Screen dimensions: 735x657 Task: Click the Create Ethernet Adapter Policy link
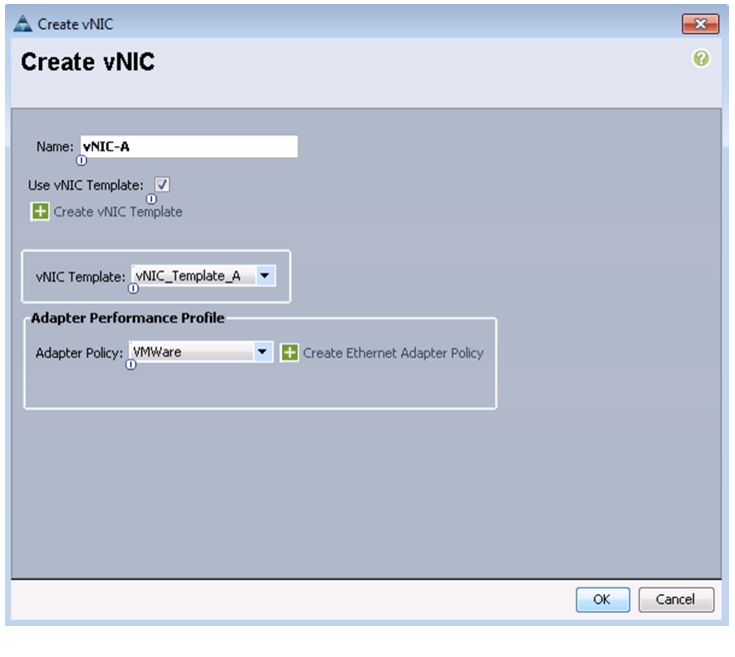click(393, 353)
